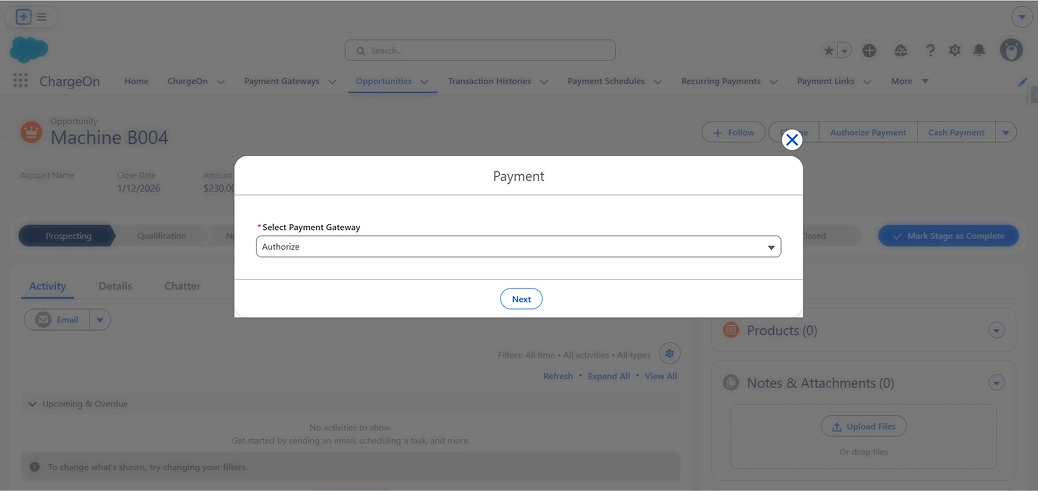The width and height of the screenshot is (1038, 491).
Task: Click the top-left plus toolbar icon
Action: pyautogui.click(x=24, y=17)
